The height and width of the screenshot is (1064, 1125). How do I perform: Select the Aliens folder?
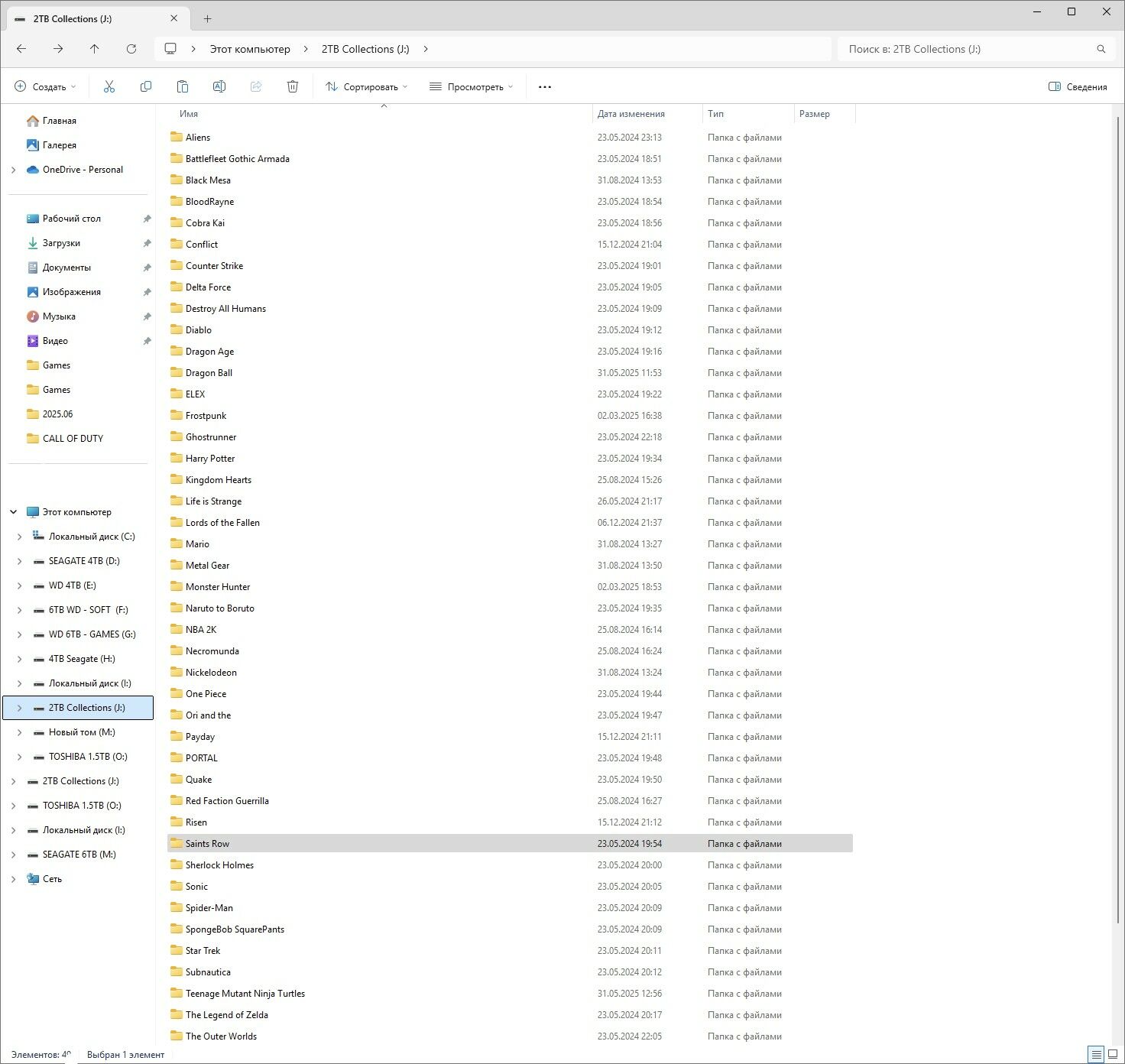pyautogui.click(x=198, y=138)
